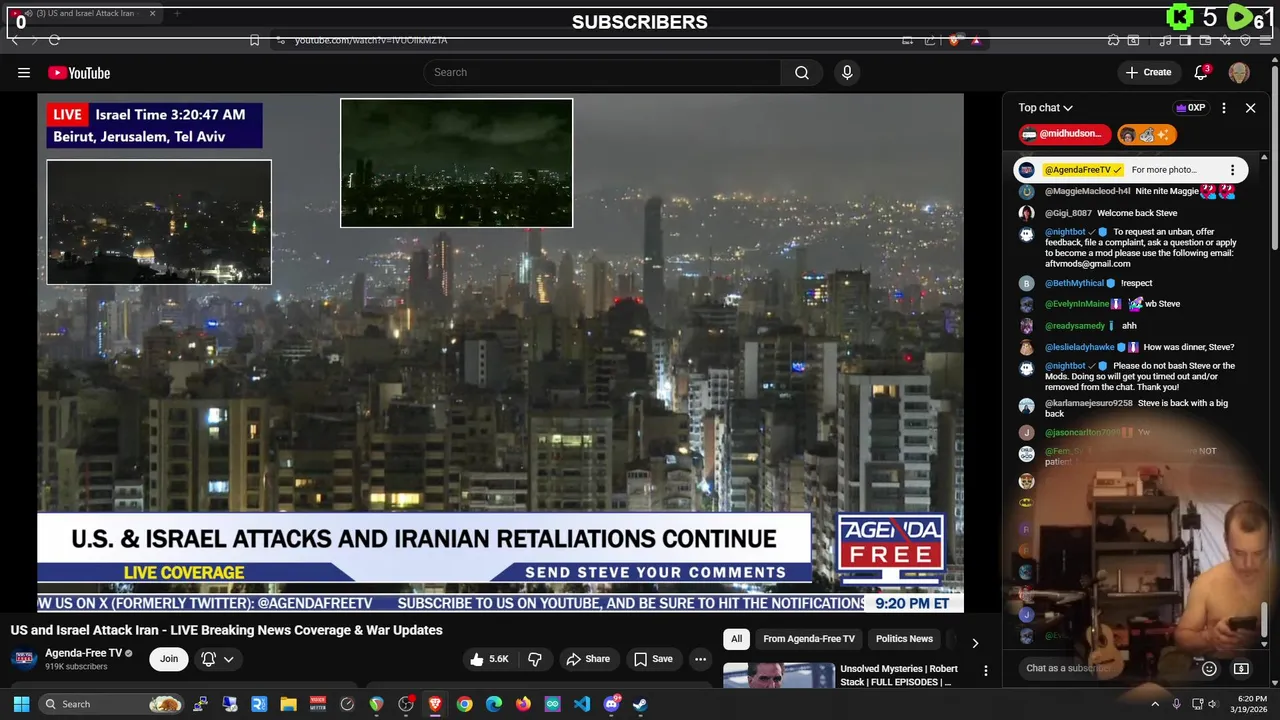Open the Brave Wallet icon
1280x720 pixels.
coord(1205,40)
